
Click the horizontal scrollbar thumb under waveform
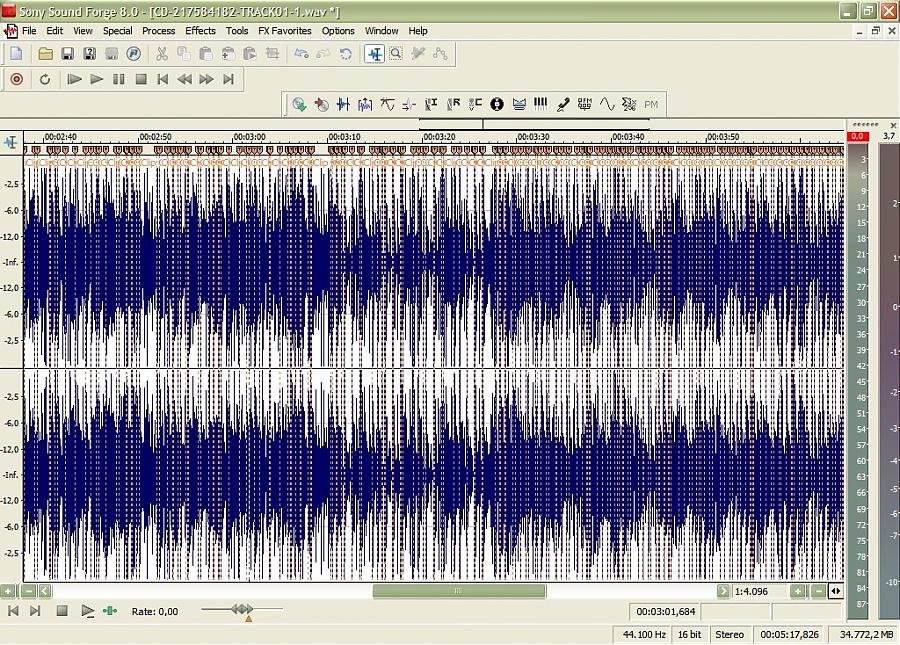(459, 591)
